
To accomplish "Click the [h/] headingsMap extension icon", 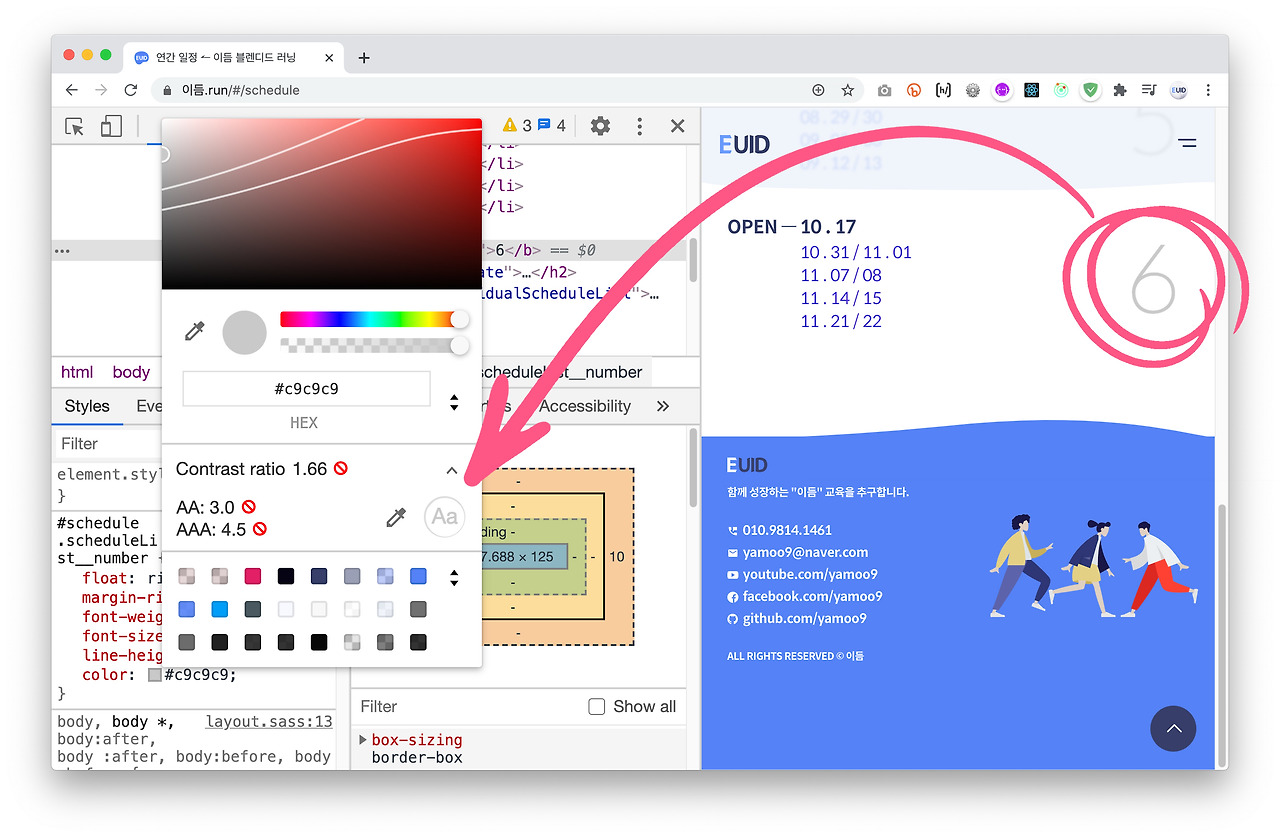I will [943, 90].
